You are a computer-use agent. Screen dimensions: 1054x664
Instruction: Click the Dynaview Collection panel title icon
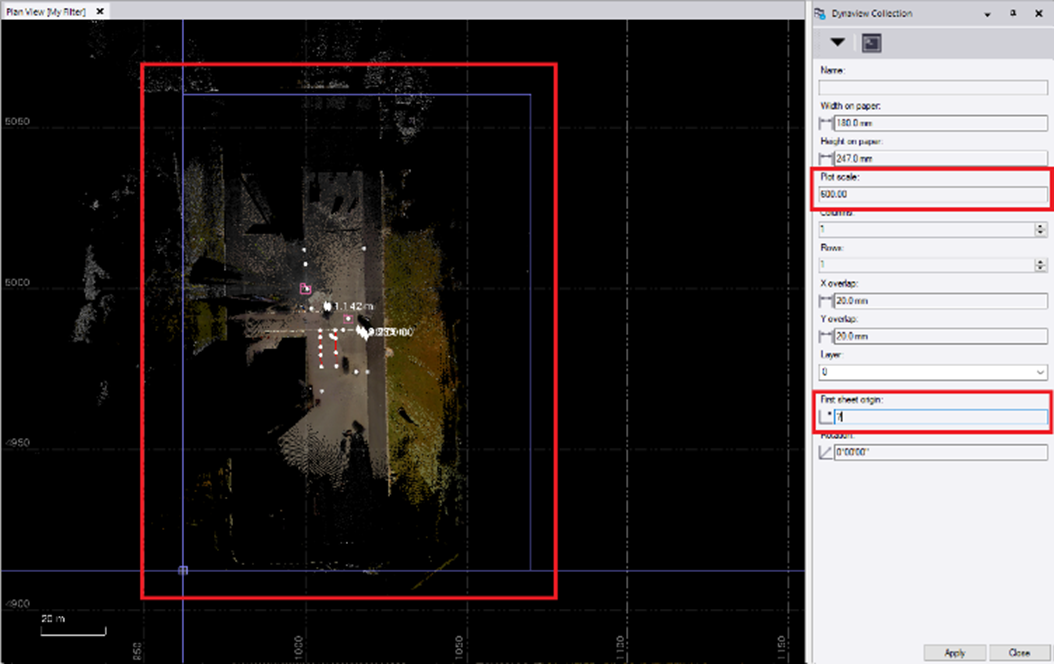[x=823, y=13]
